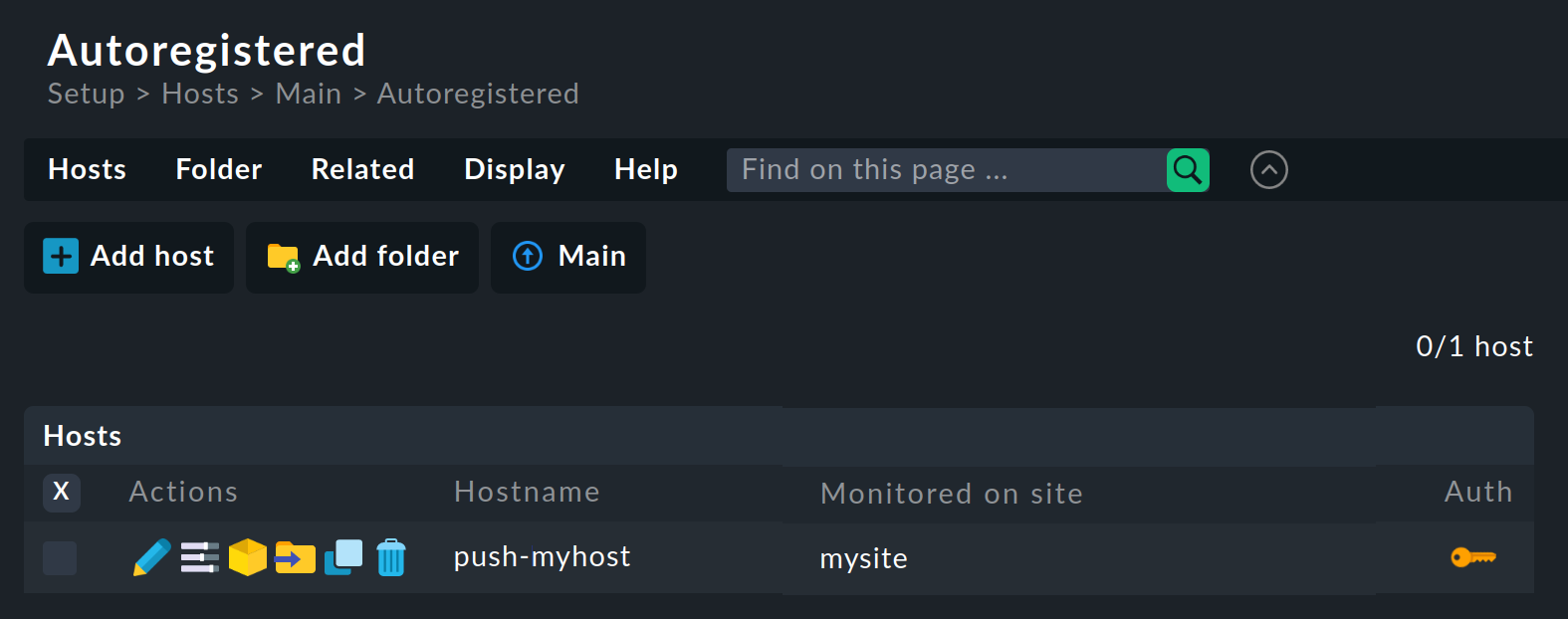Viewport: 1568px width, 619px height.
Task: Click Add host to create a host
Action: [x=128, y=257]
